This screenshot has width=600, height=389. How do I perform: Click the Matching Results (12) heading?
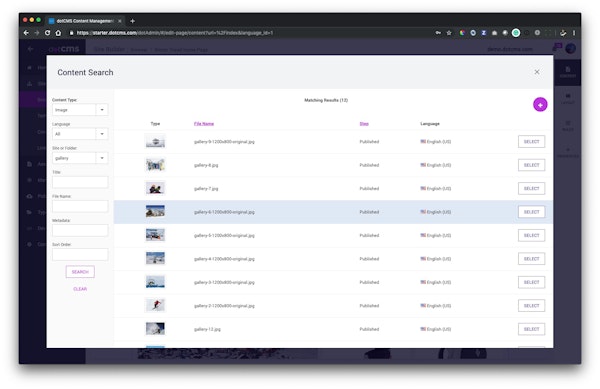click(326, 100)
